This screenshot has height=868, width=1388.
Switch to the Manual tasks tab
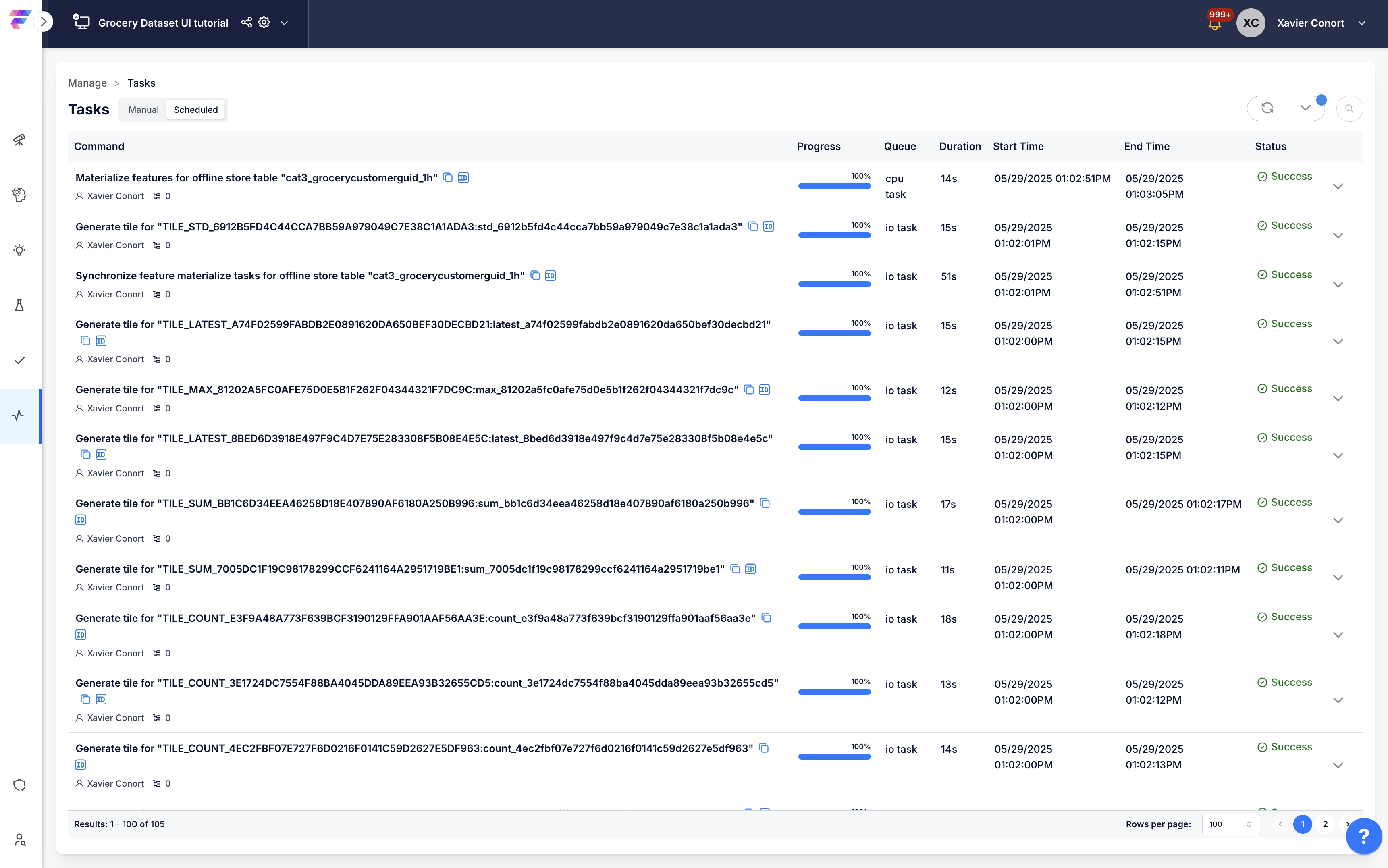(143, 110)
